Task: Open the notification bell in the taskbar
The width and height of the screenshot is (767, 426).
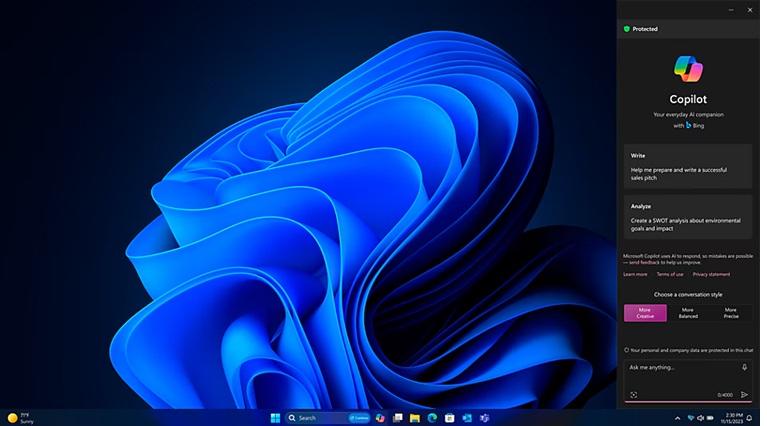Action: click(x=749, y=418)
